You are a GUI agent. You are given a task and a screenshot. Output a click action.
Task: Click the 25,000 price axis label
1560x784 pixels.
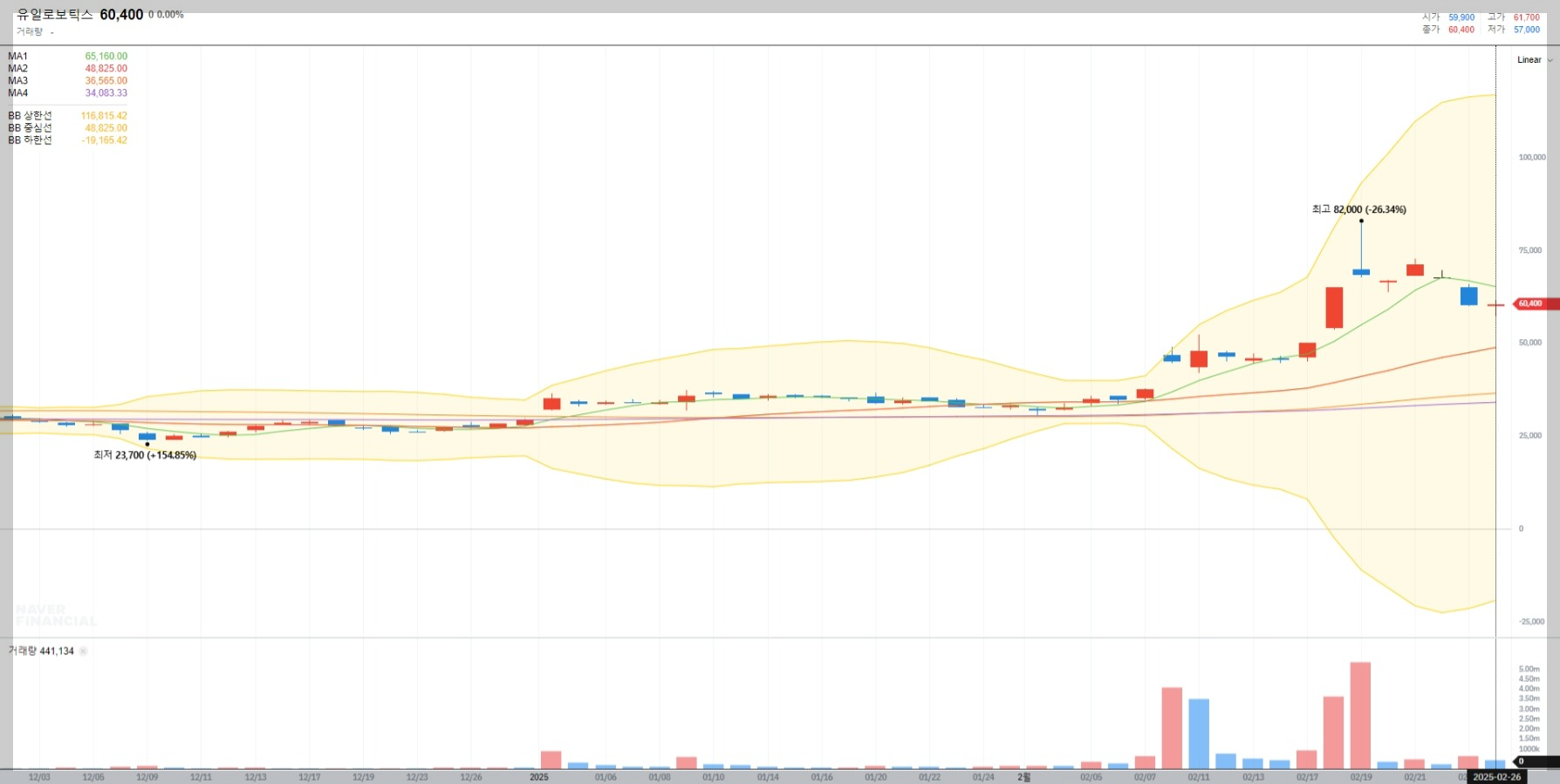pos(1530,436)
